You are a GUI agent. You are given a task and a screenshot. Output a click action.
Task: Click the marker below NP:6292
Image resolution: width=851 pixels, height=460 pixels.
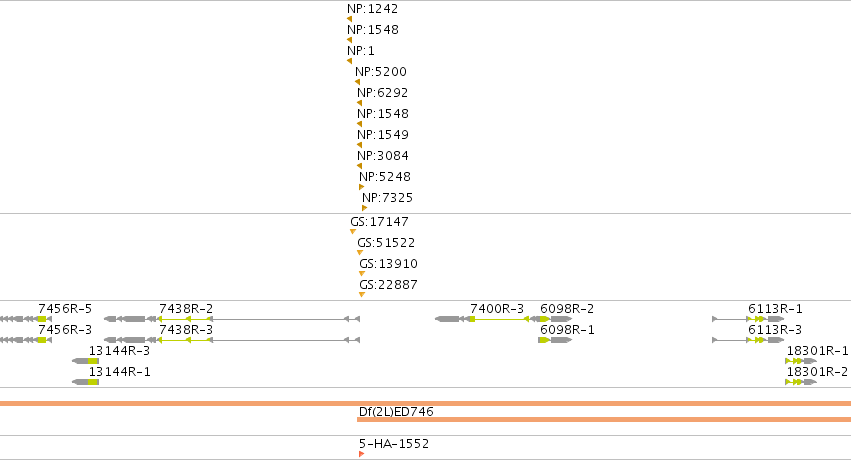359,103
